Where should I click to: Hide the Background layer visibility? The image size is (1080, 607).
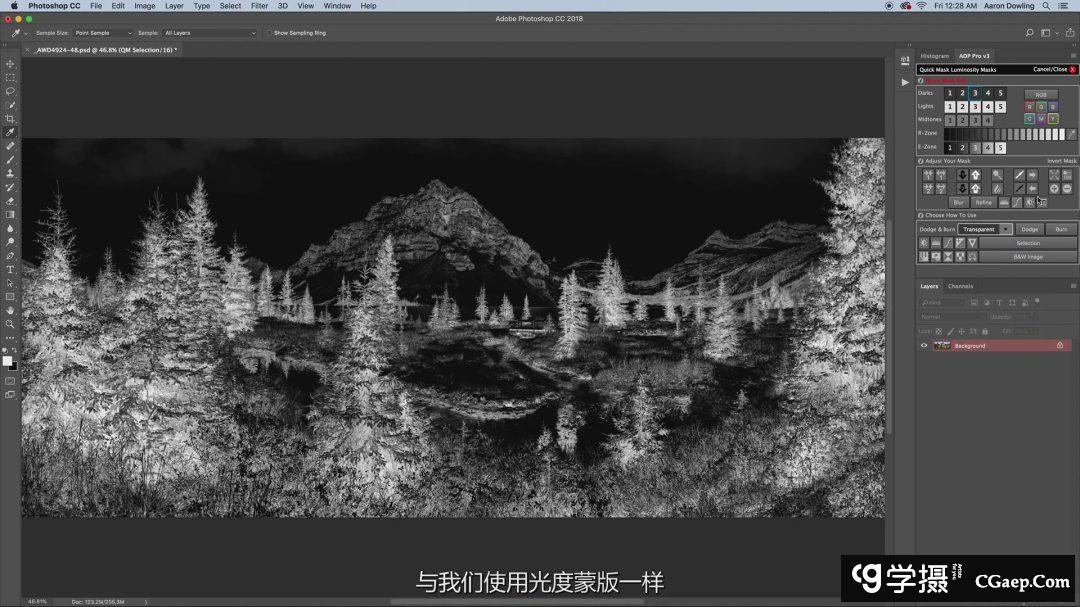924,345
